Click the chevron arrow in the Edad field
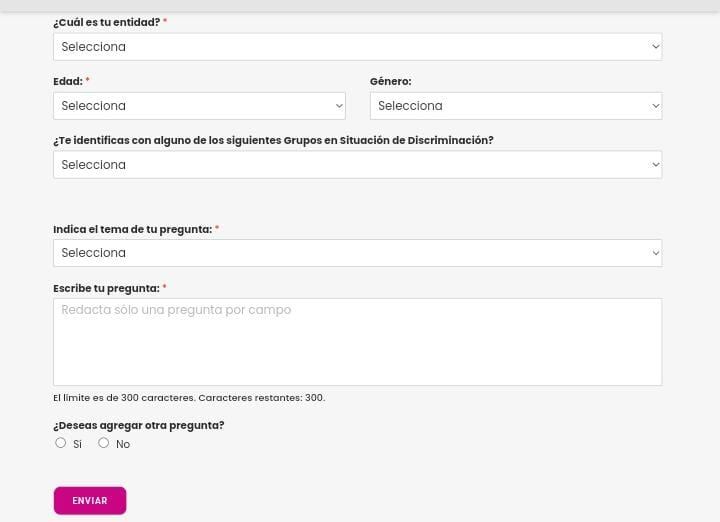The height and width of the screenshot is (522, 720). (x=339, y=106)
